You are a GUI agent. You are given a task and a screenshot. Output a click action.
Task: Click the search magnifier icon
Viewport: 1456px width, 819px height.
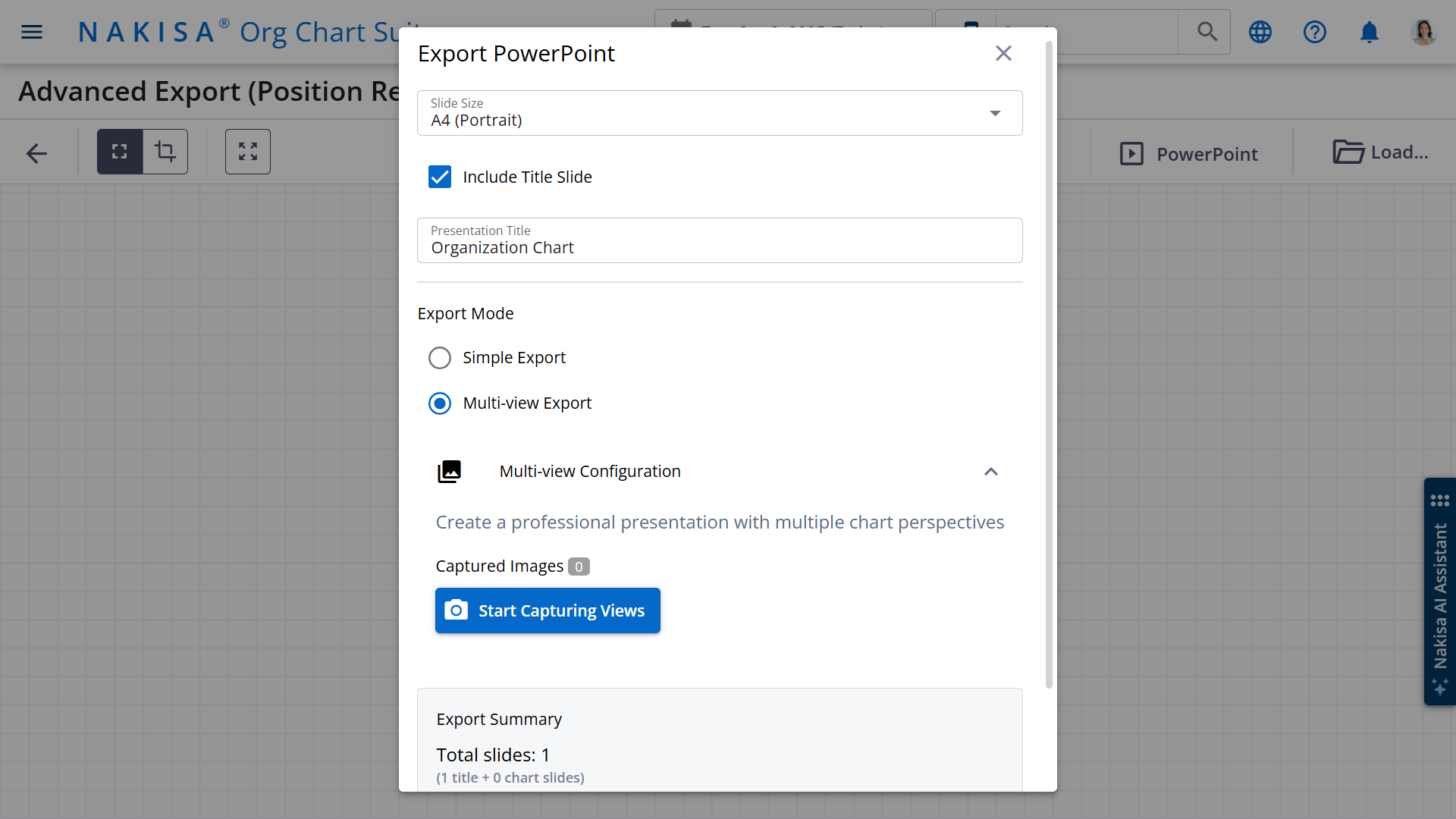click(x=1207, y=32)
